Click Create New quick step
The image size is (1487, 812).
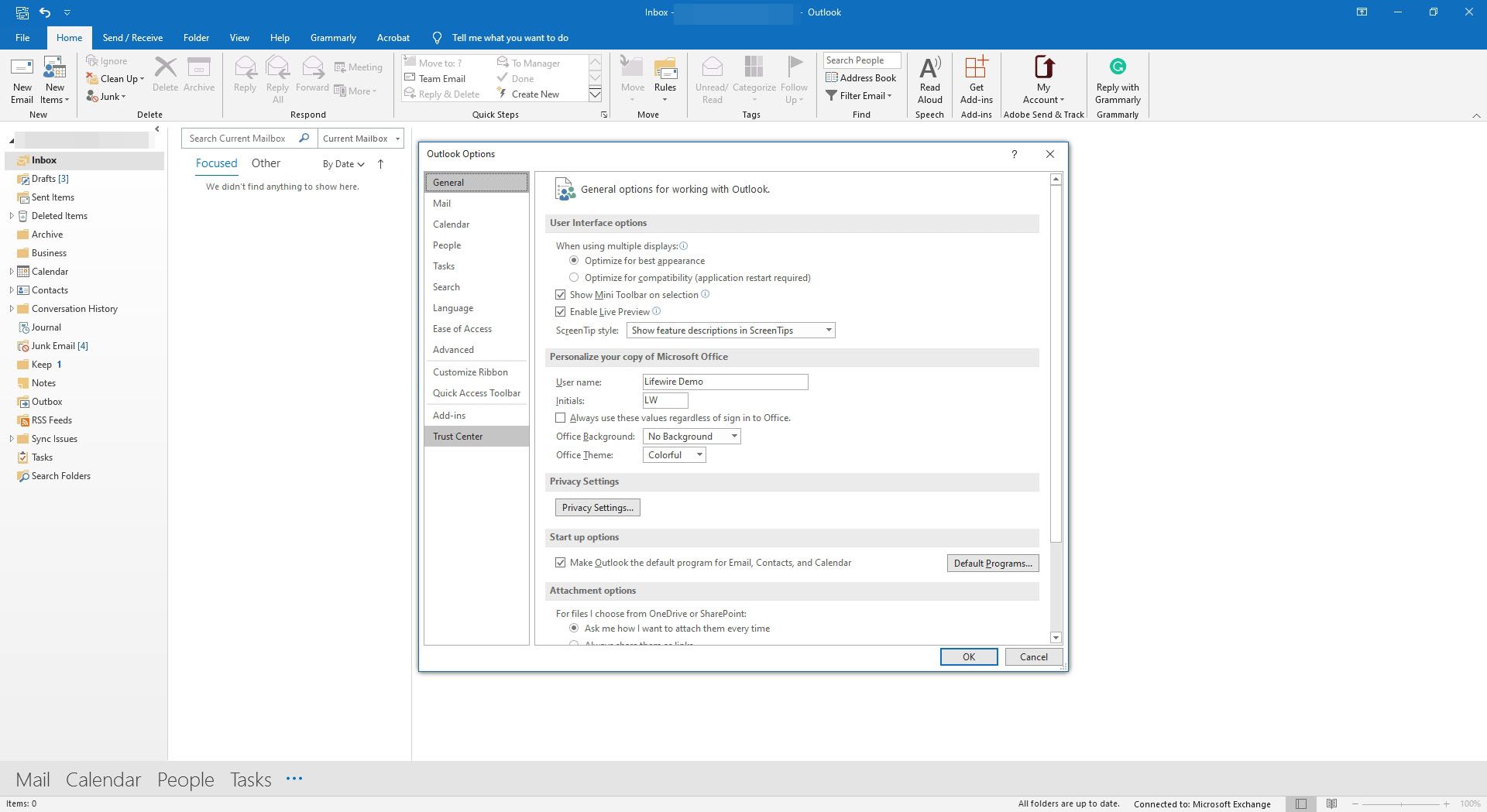(x=527, y=94)
